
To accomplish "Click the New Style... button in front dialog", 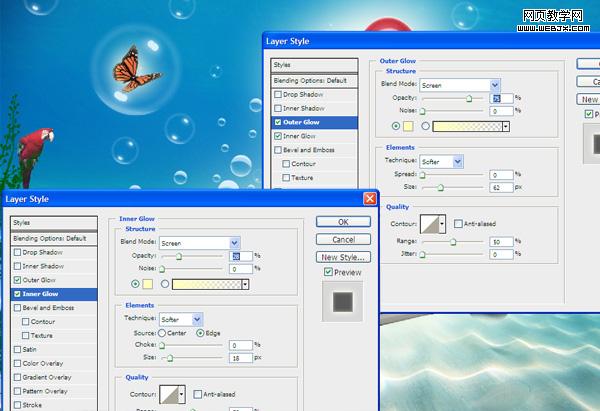I will [x=343, y=257].
